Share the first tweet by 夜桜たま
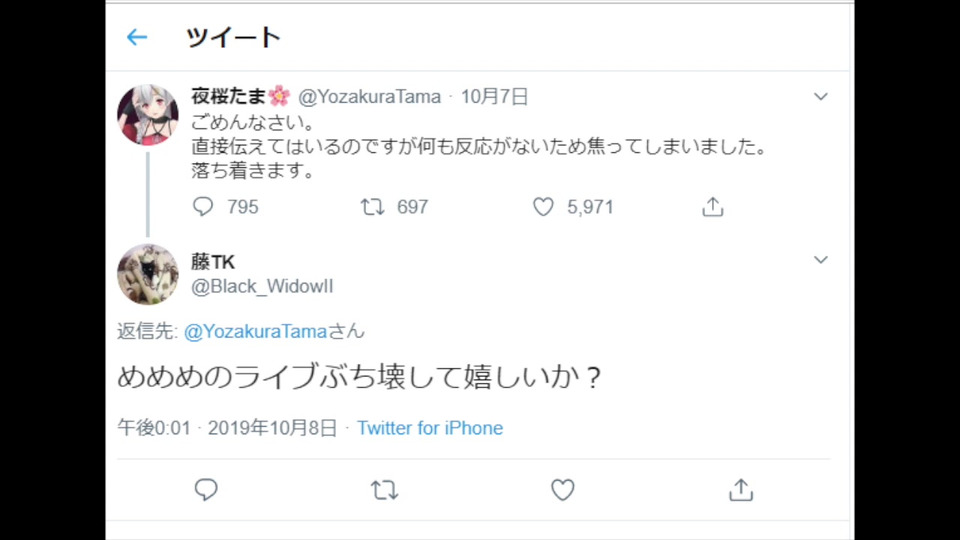 pyautogui.click(x=712, y=207)
